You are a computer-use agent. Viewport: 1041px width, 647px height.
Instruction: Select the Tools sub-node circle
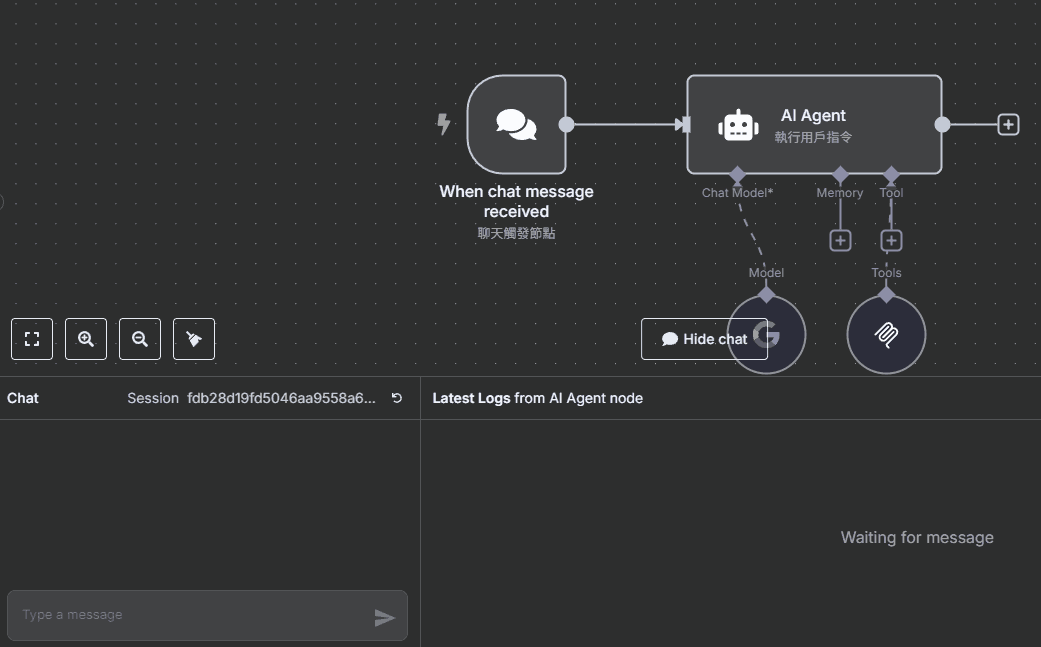(886, 335)
